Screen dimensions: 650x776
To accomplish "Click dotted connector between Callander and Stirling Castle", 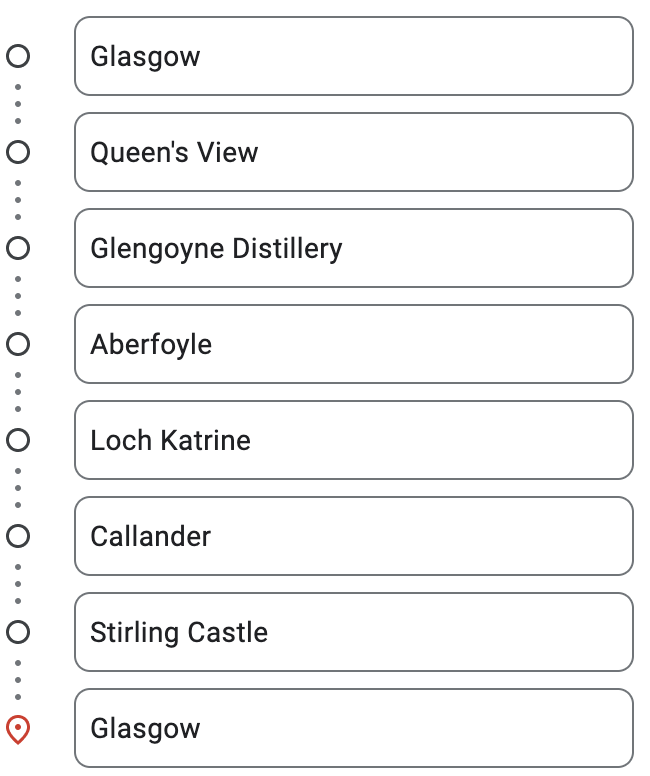I will (x=18, y=584).
